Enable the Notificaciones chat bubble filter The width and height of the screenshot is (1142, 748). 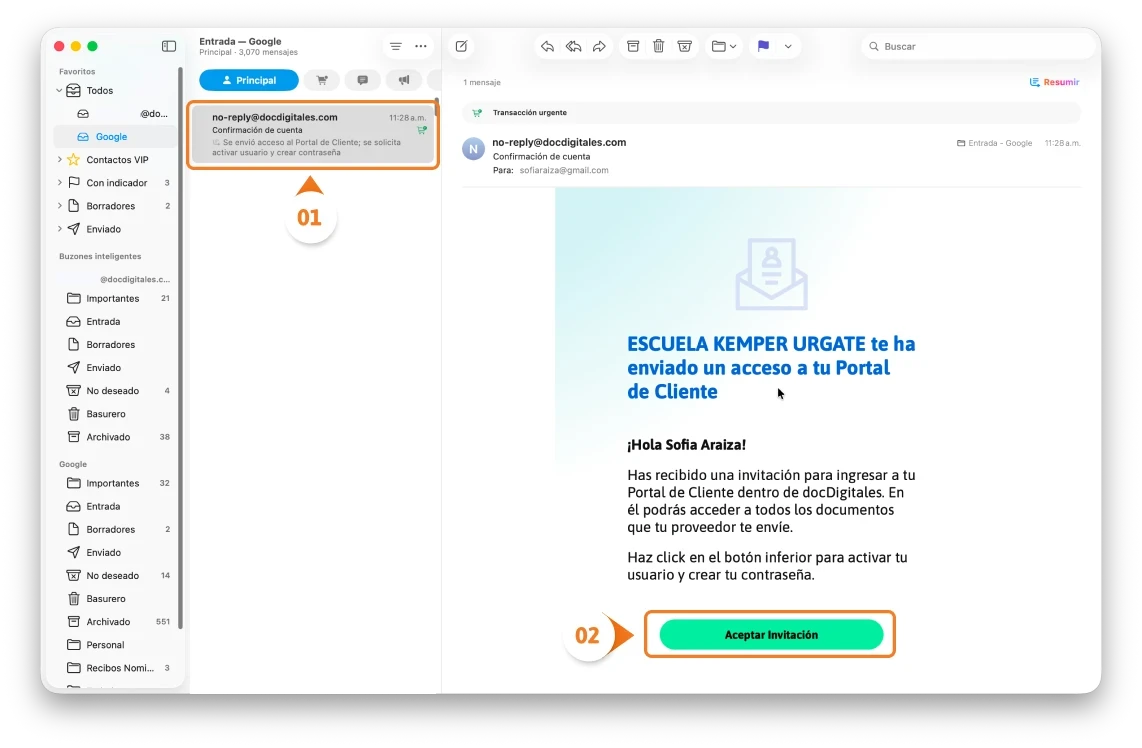click(x=362, y=80)
